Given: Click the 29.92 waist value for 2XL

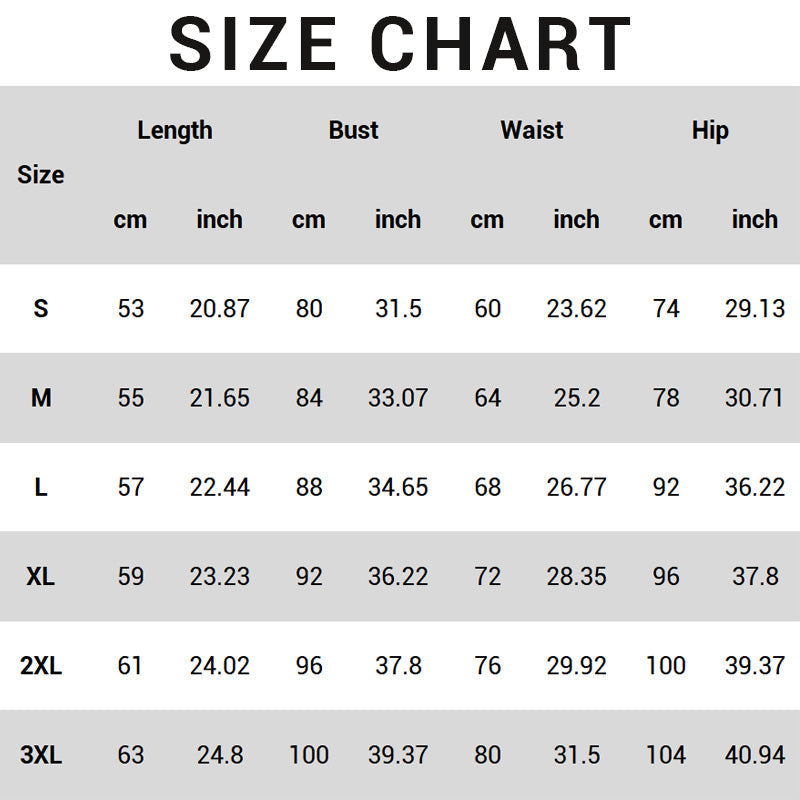Looking at the screenshot, I should click(576, 666).
